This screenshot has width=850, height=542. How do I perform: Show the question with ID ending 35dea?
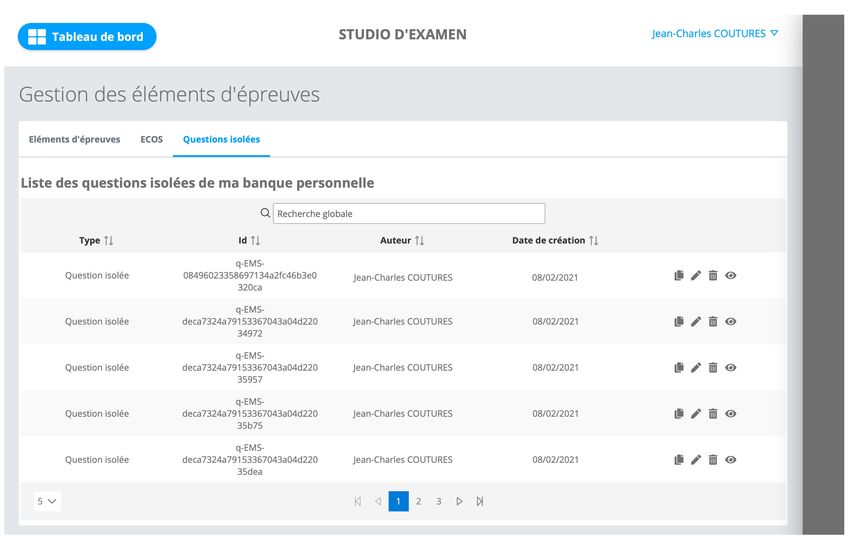tap(731, 460)
